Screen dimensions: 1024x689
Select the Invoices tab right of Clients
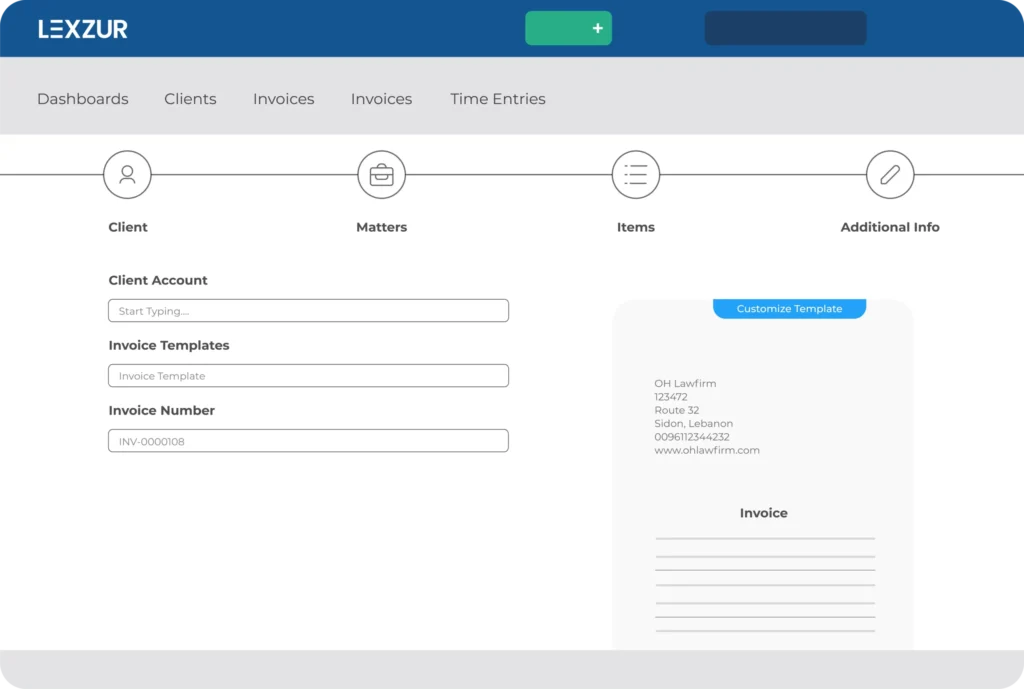[x=283, y=99]
